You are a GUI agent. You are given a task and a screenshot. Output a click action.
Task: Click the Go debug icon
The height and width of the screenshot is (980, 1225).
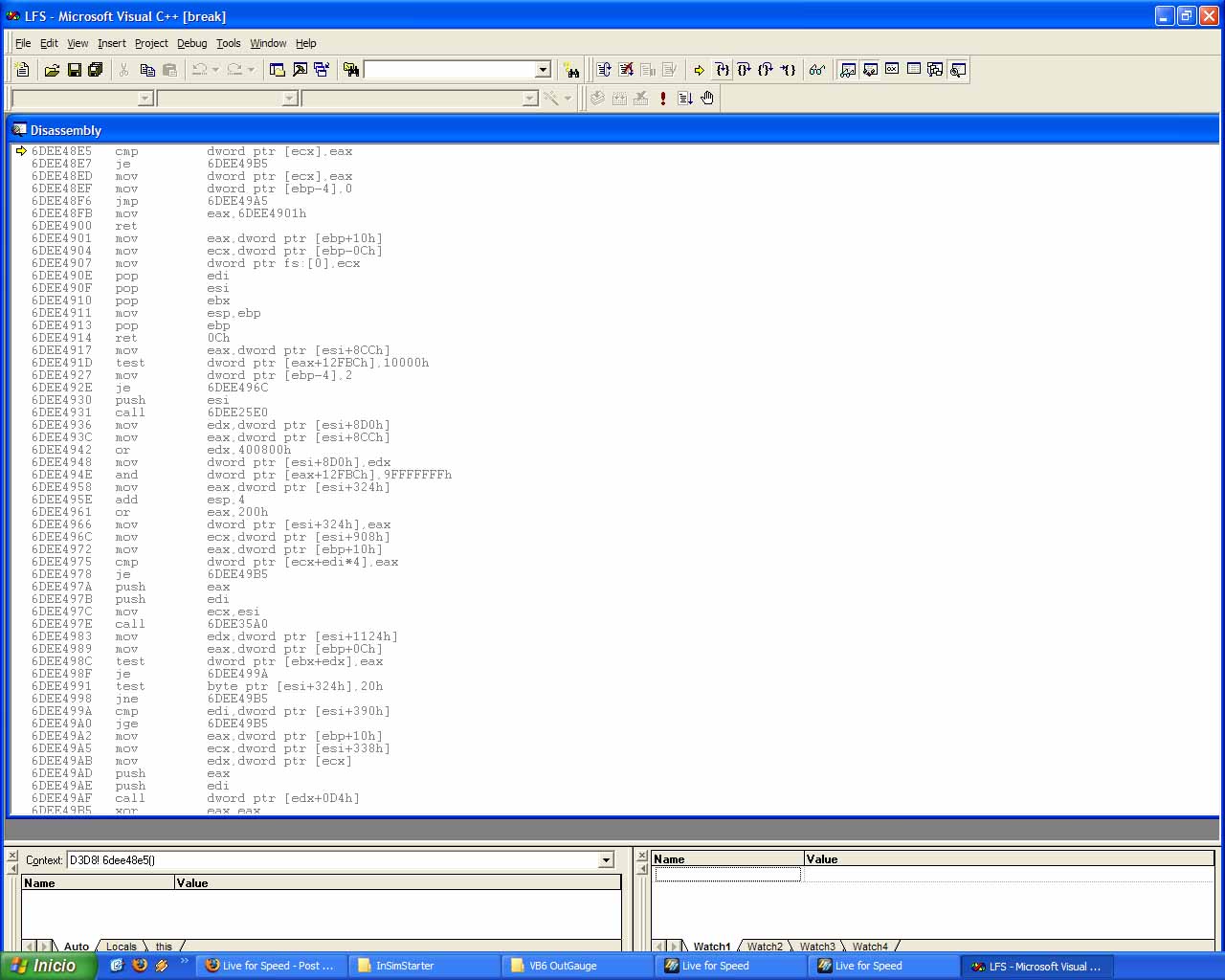684,99
